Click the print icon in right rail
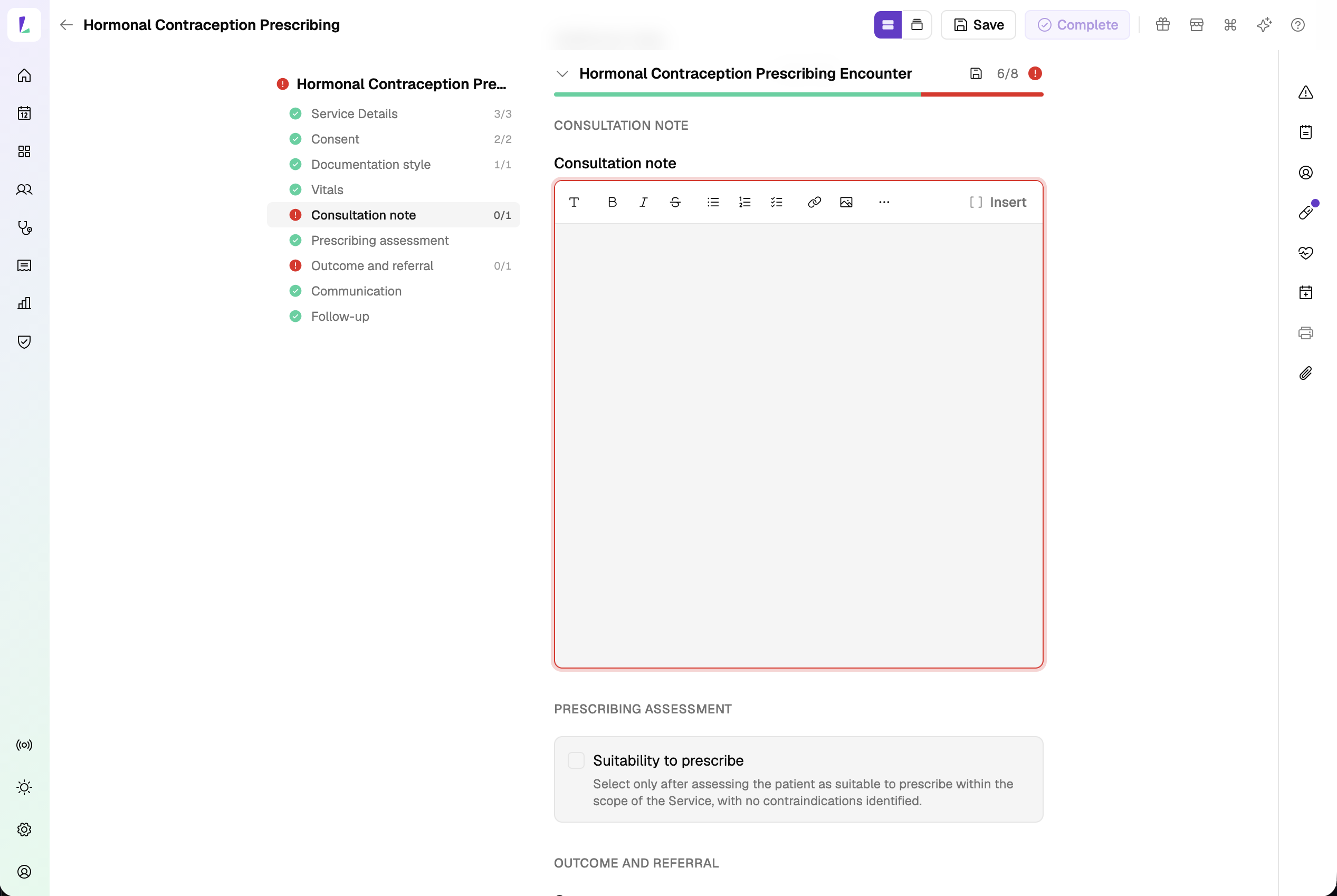This screenshot has height=896, width=1337. pos(1305,333)
